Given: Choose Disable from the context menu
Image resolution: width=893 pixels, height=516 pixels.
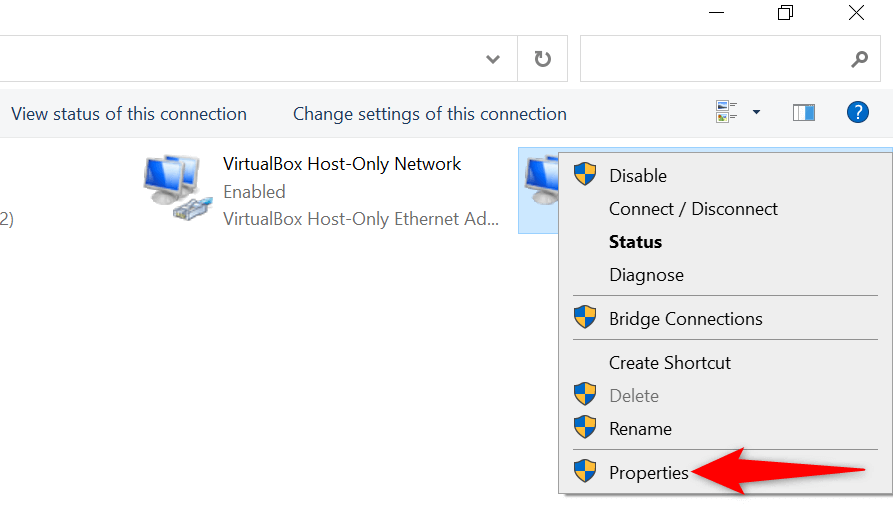Looking at the screenshot, I should pos(638,176).
